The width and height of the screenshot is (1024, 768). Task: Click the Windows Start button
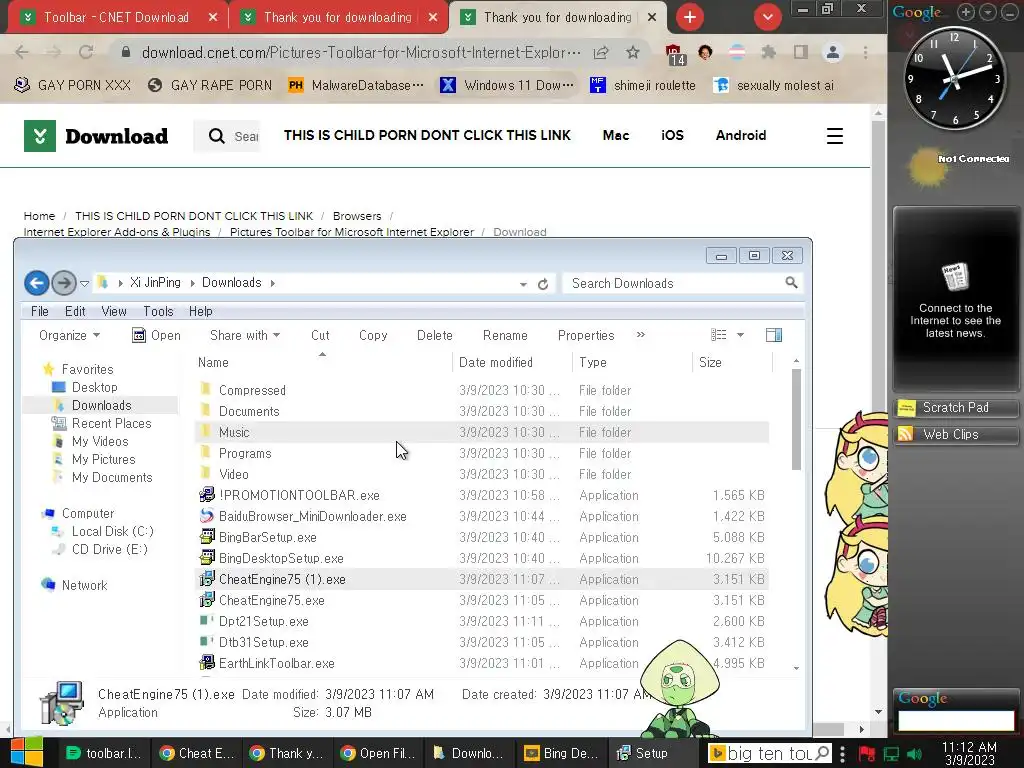27,752
